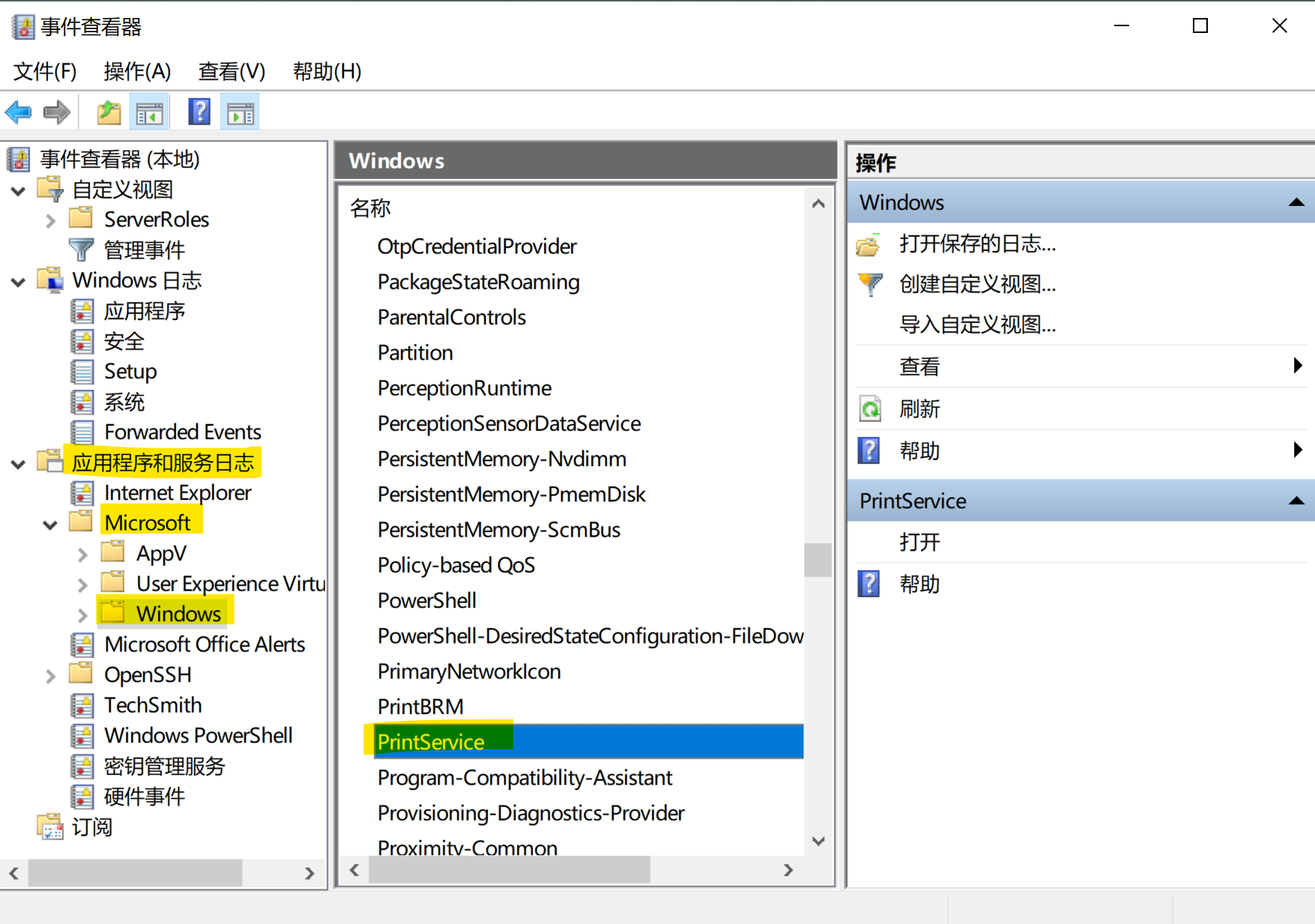Click the 应用程序 log icon
The height and width of the screenshot is (924, 1315).
pyautogui.click(x=82, y=311)
